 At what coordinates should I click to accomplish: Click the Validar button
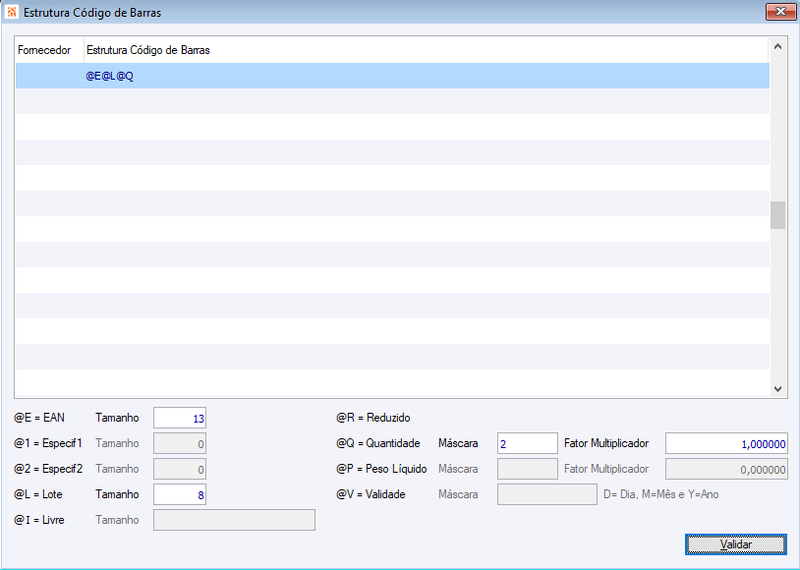coord(736,544)
